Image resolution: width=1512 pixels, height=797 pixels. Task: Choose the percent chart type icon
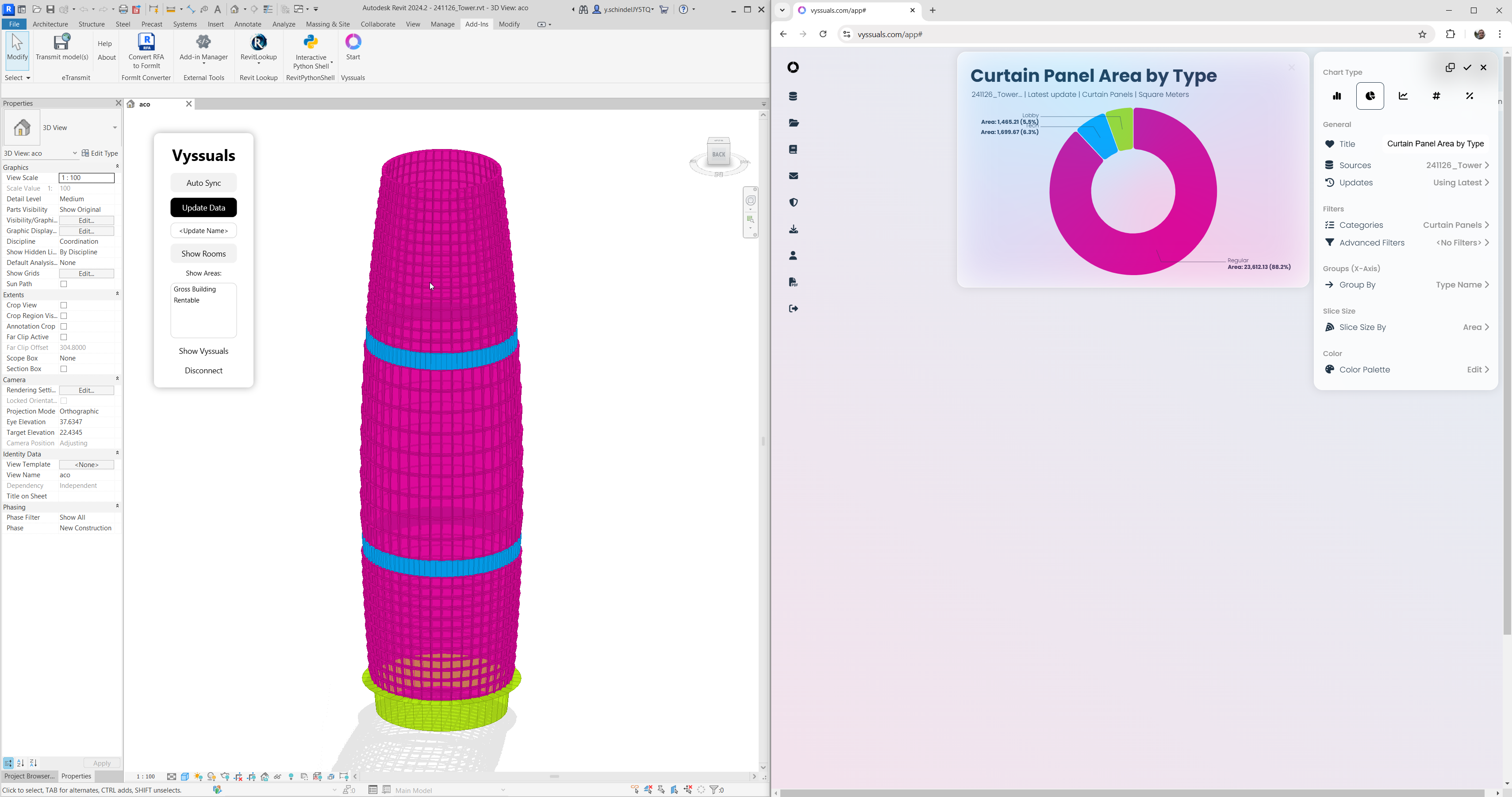point(1469,96)
